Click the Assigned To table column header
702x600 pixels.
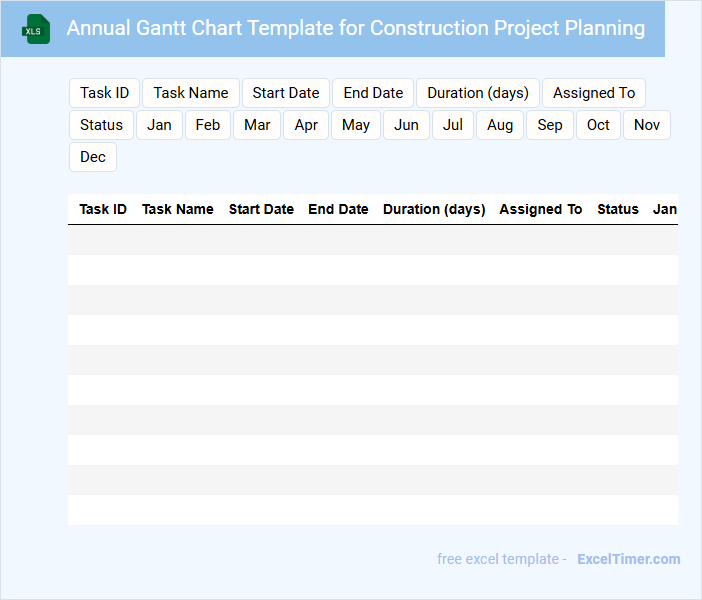point(540,210)
